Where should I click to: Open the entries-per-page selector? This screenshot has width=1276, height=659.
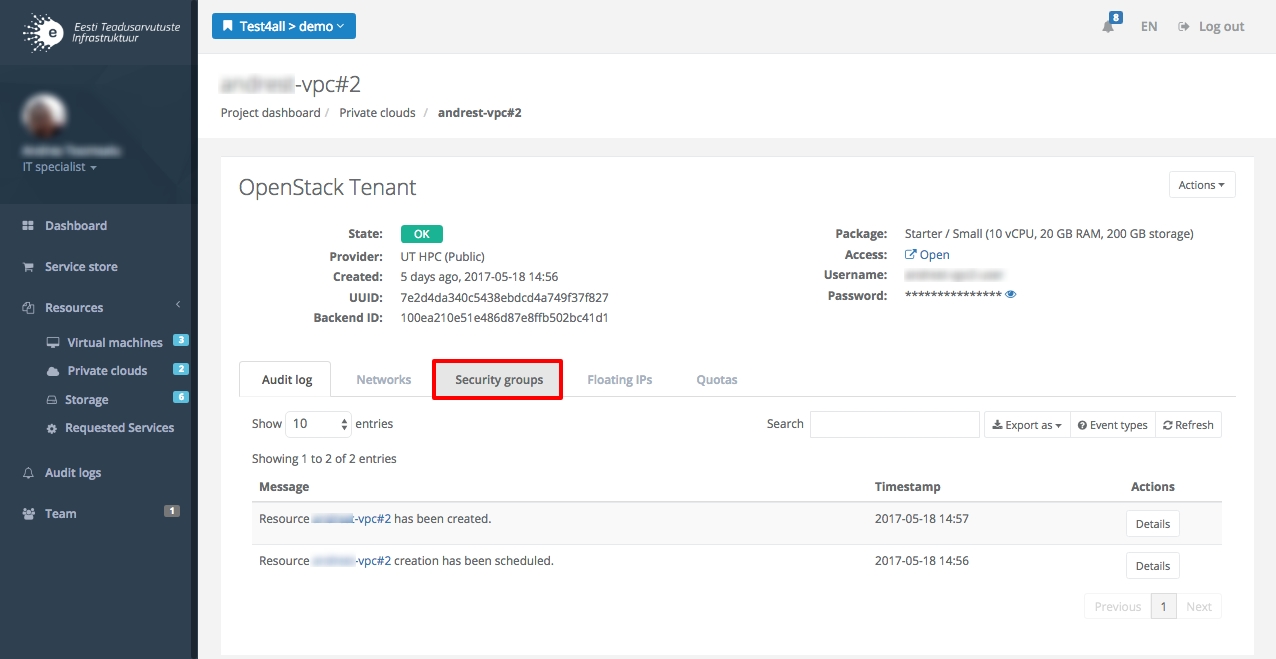coord(319,424)
